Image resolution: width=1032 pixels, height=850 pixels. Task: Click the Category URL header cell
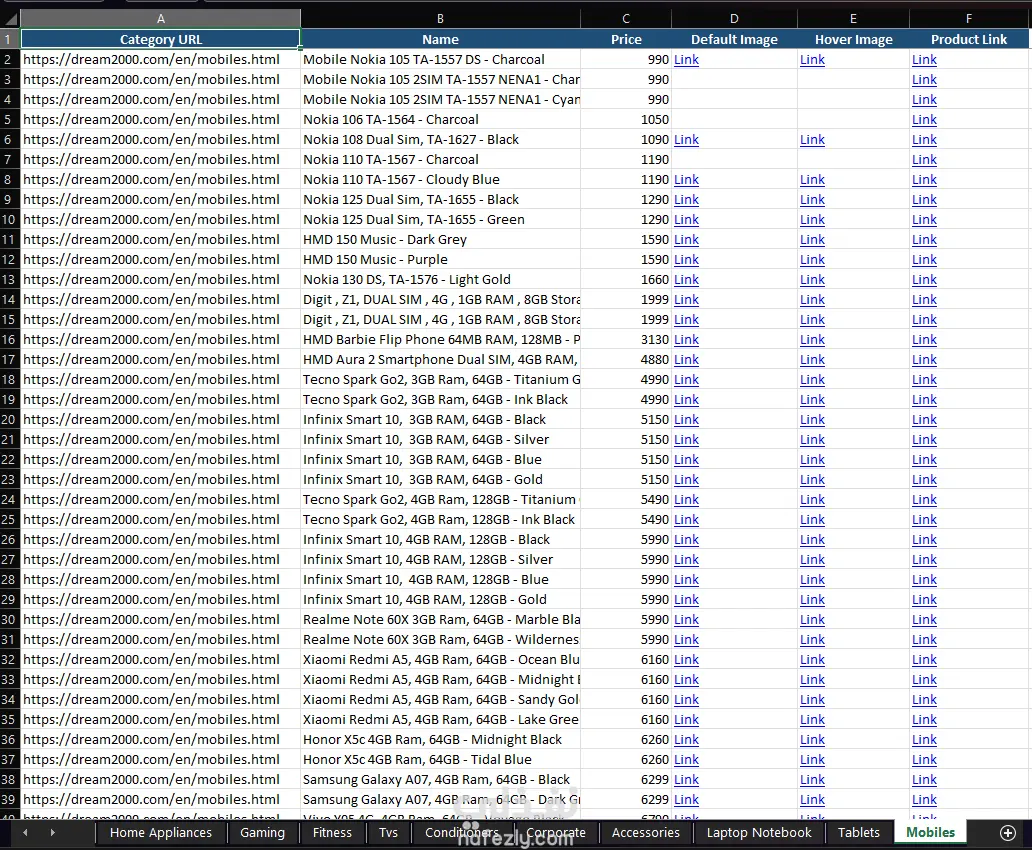click(161, 40)
